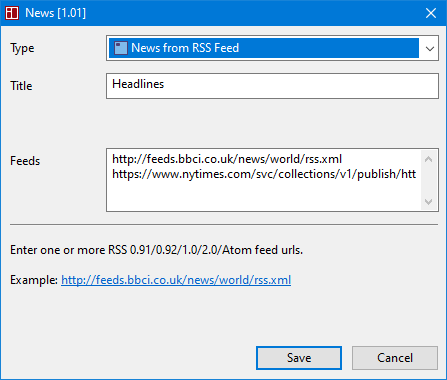Viewport: 447px width, 380px height.
Task: Click the Feeds scrollbar up arrow
Action: (x=429, y=159)
